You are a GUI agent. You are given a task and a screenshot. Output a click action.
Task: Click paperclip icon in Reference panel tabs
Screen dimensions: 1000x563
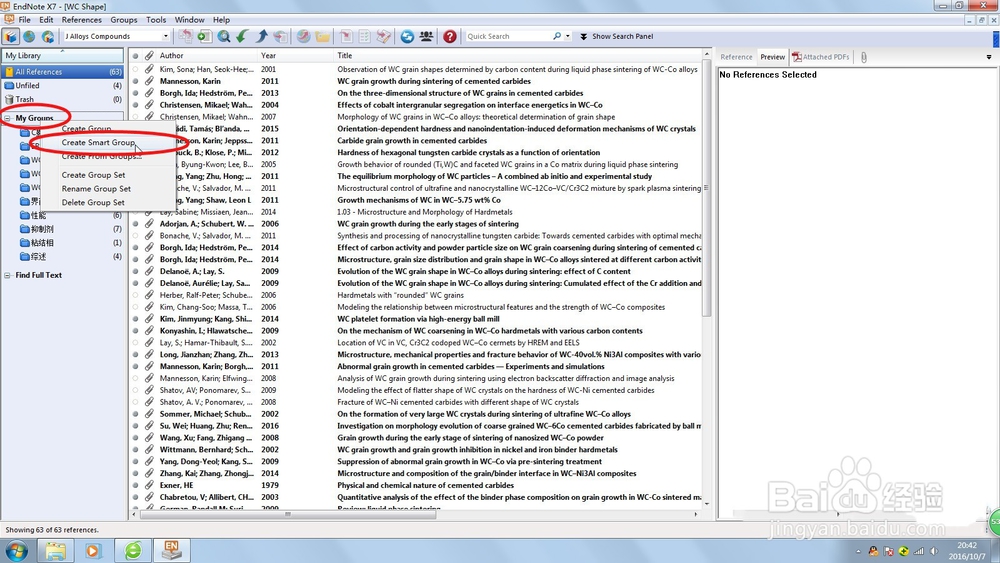pyautogui.click(x=864, y=57)
